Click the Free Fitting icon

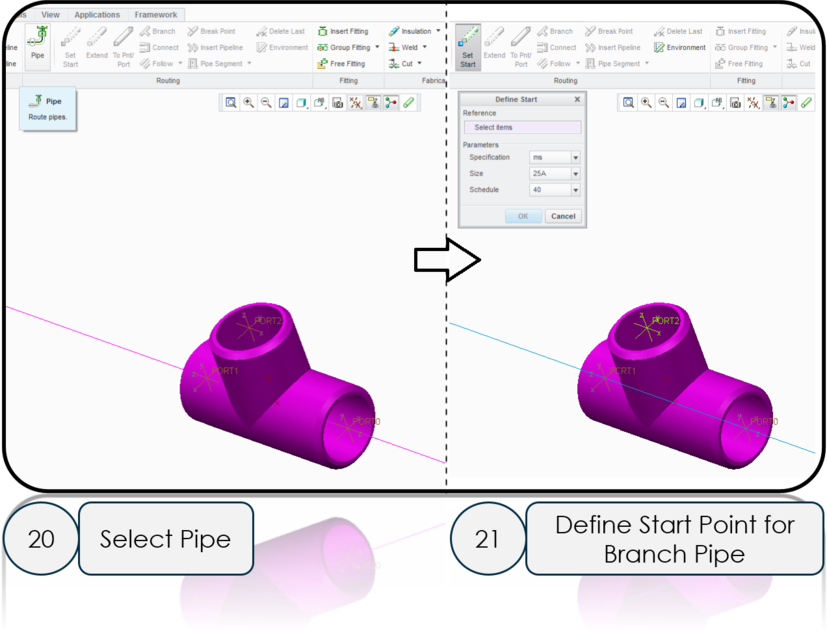pos(343,63)
